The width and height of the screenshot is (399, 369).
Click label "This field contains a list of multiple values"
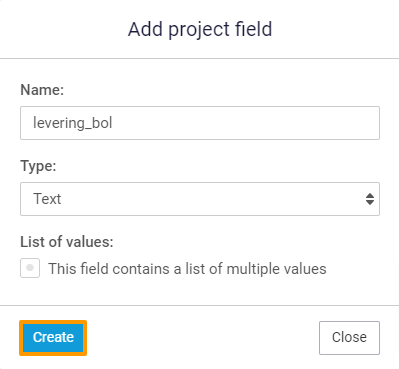[x=187, y=269]
